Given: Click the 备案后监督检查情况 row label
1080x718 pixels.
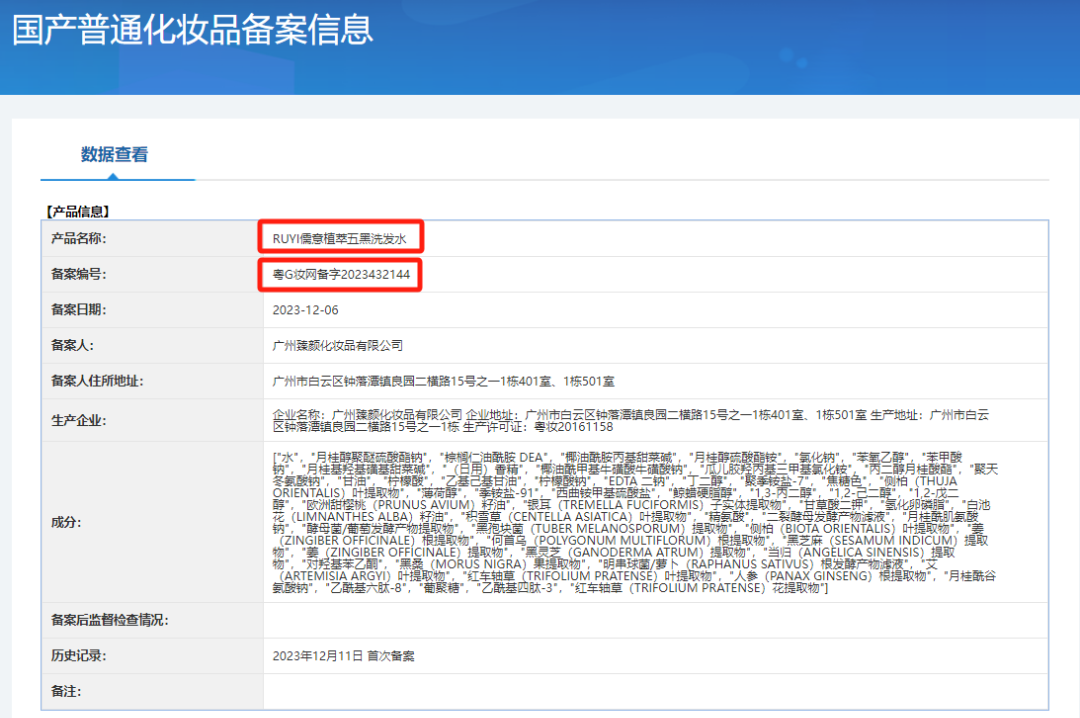Looking at the screenshot, I should click(x=109, y=620).
